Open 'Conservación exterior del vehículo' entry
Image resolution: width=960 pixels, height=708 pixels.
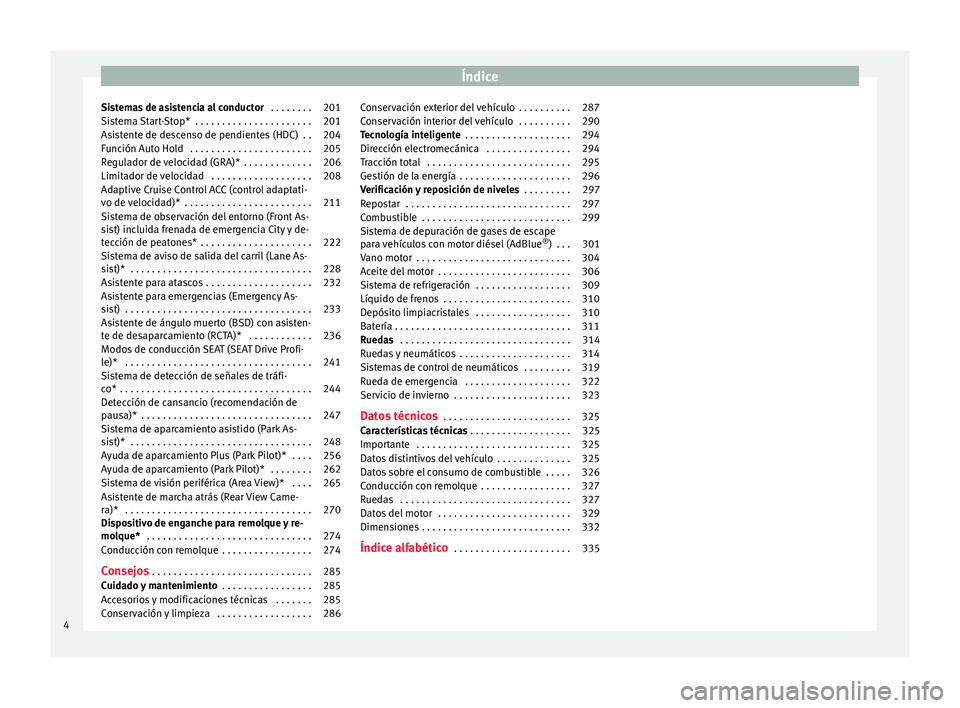coord(438,108)
